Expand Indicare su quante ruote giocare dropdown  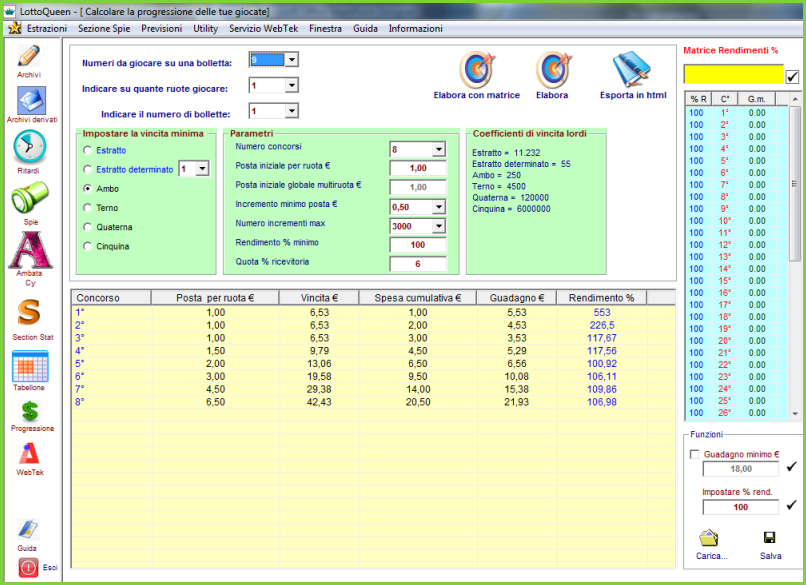pyautogui.click(x=291, y=85)
